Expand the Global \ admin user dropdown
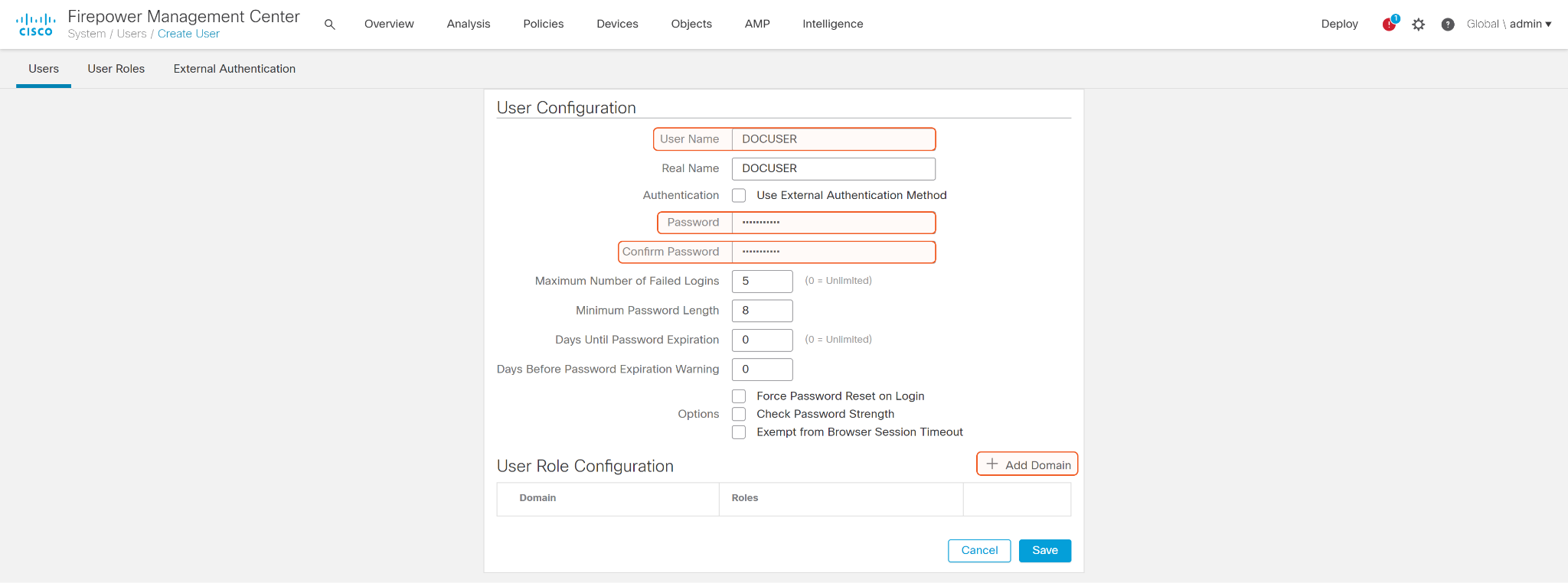The image size is (1568, 583). click(1508, 24)
